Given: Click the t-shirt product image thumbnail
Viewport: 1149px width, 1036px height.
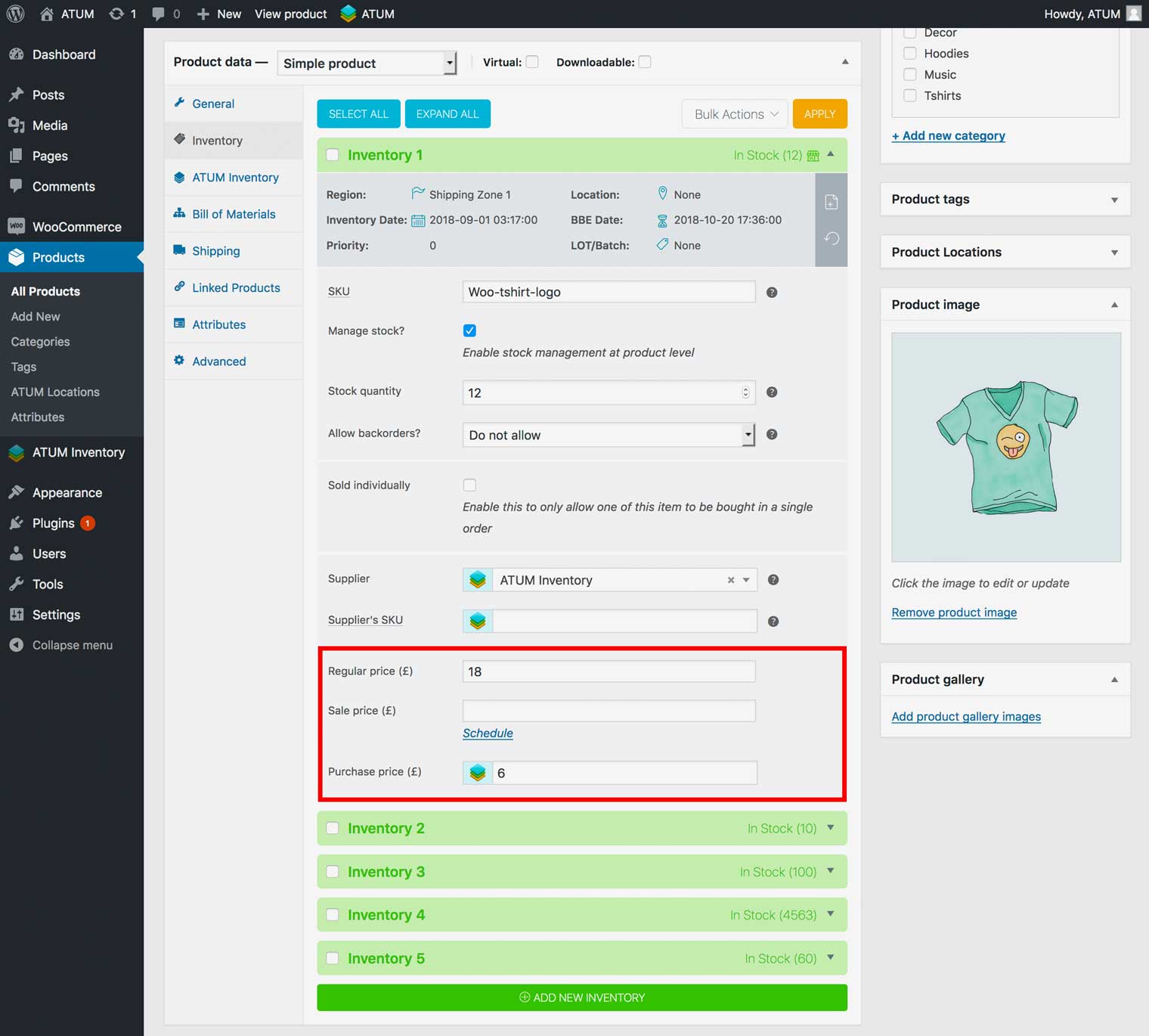Looking at the screenshot, I should (x=1005, y=447).
